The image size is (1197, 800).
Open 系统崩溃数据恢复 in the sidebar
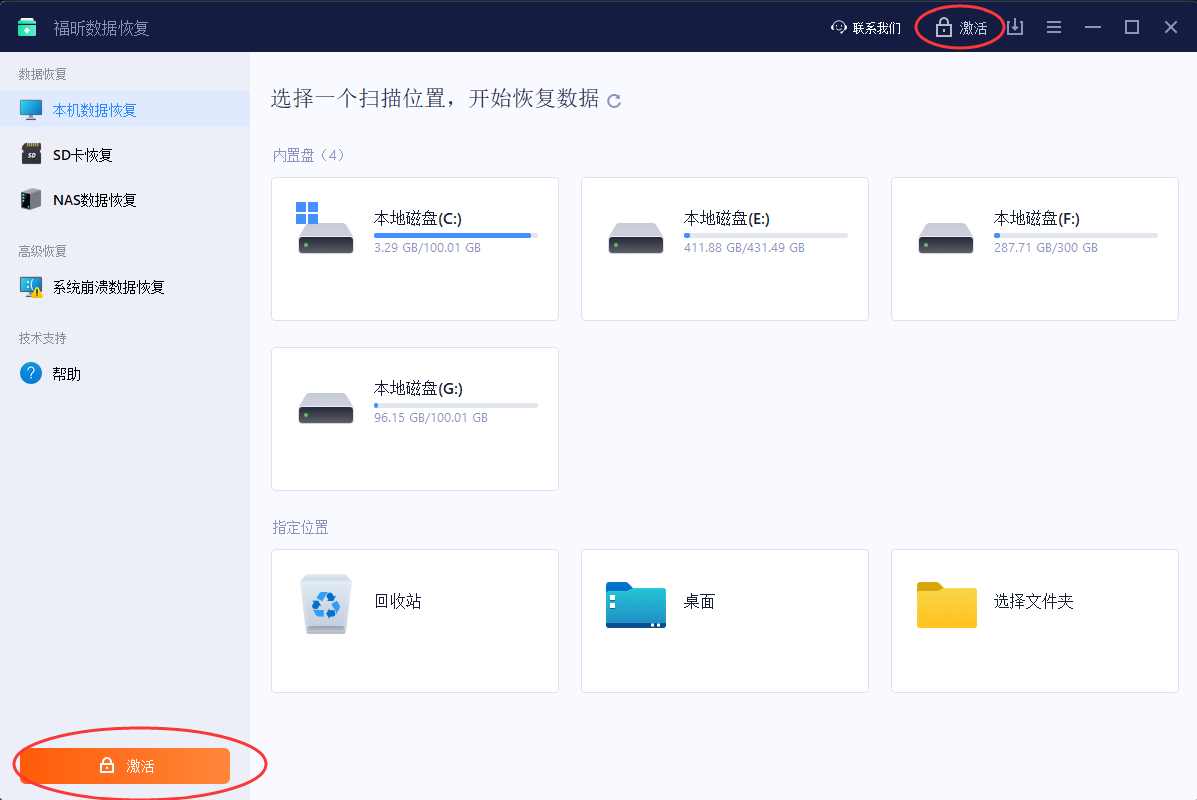pos(124,287)
